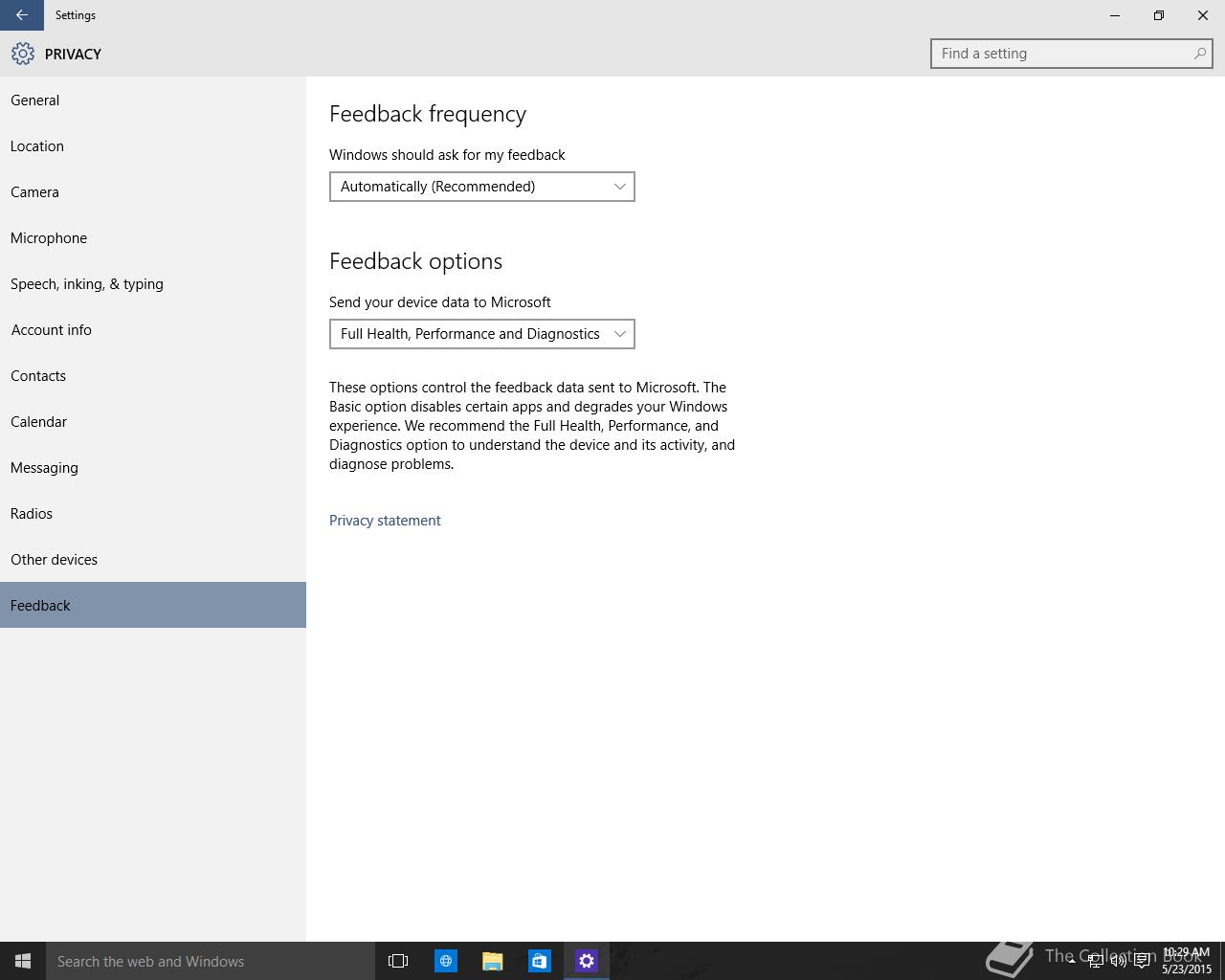
Task: Open the Messaging privacy section
Action: tap(153, 467)
